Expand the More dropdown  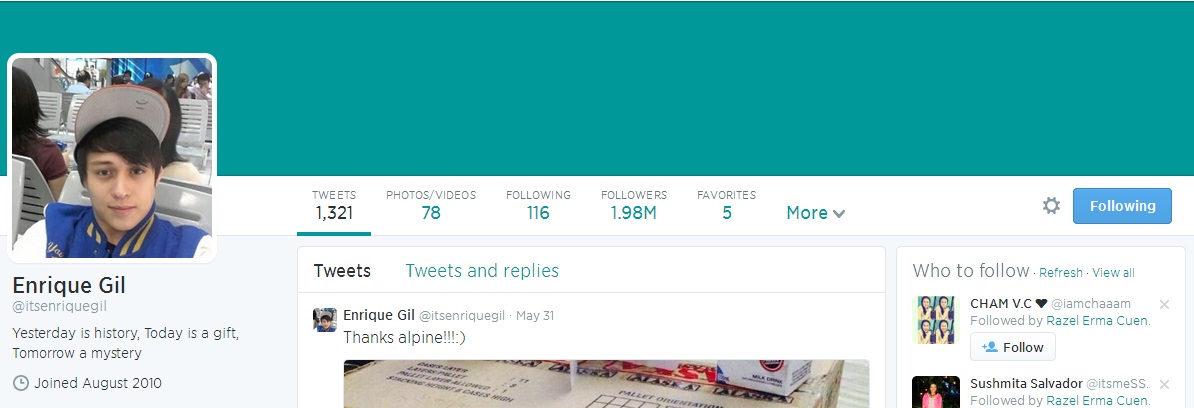coord(816,213)
